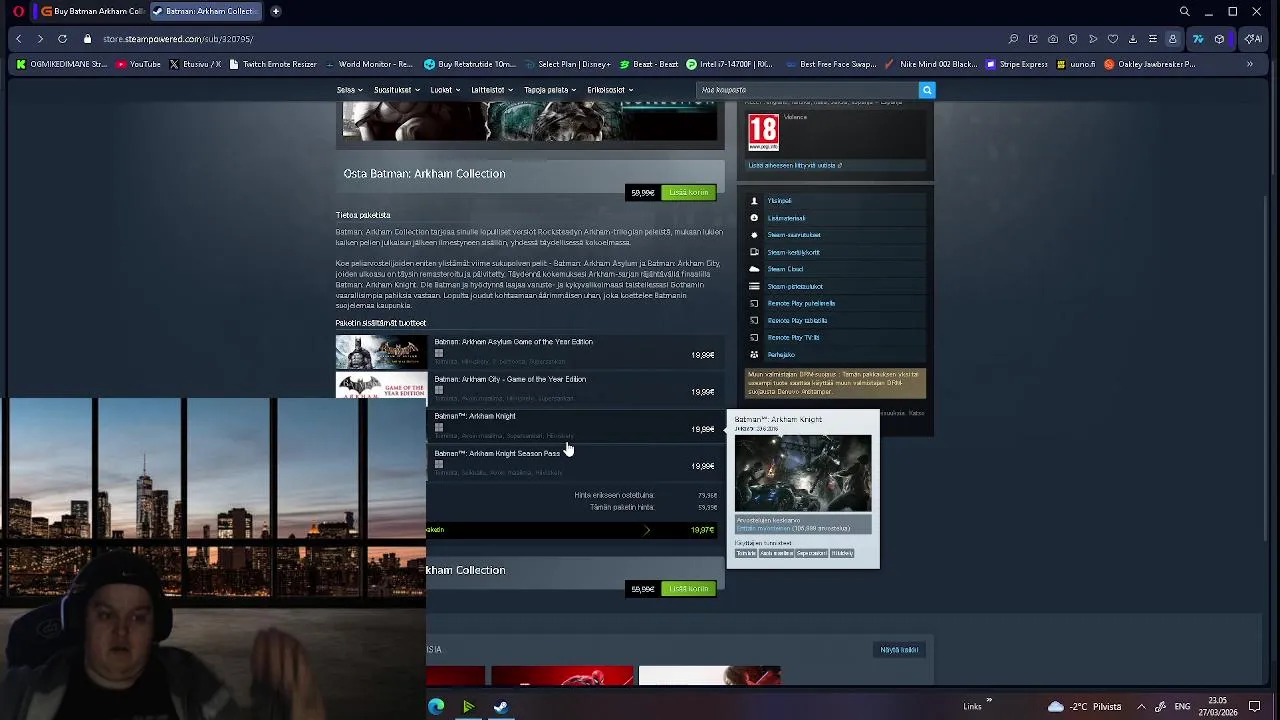Screen dimensions: 1280x720
Task: Click the store.steampowered.com address bar
Action: (178, 39)
